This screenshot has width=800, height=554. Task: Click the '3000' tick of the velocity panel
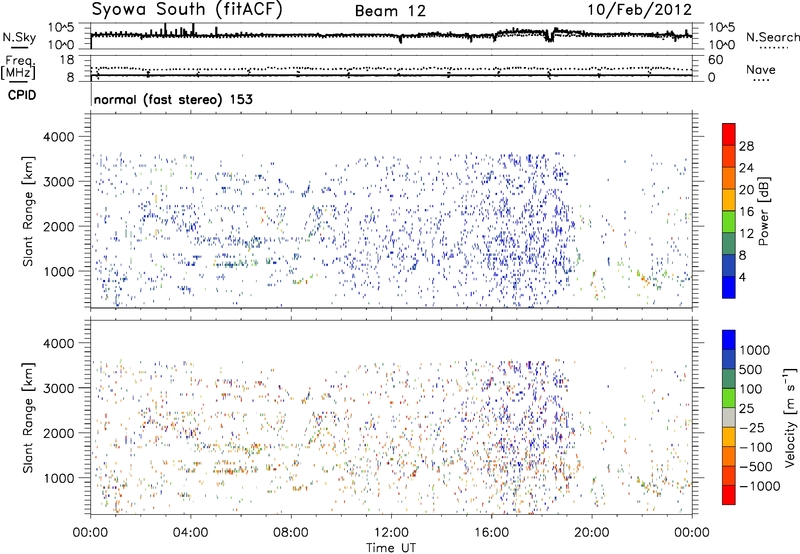click(x=58, y=388)
